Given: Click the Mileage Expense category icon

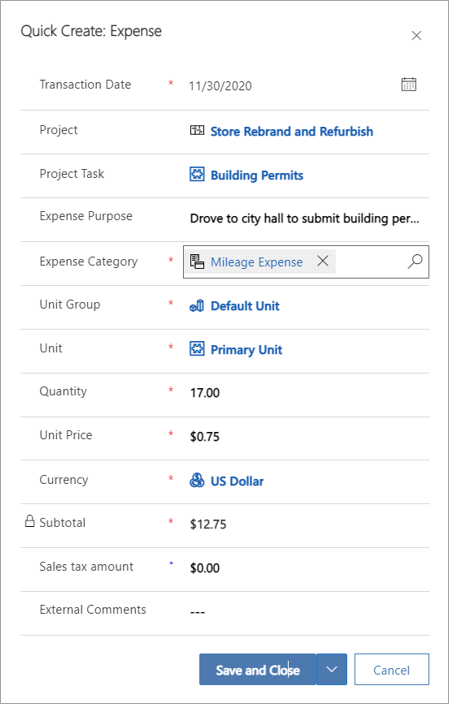Looking at the screenshot, I should point(197,262).
